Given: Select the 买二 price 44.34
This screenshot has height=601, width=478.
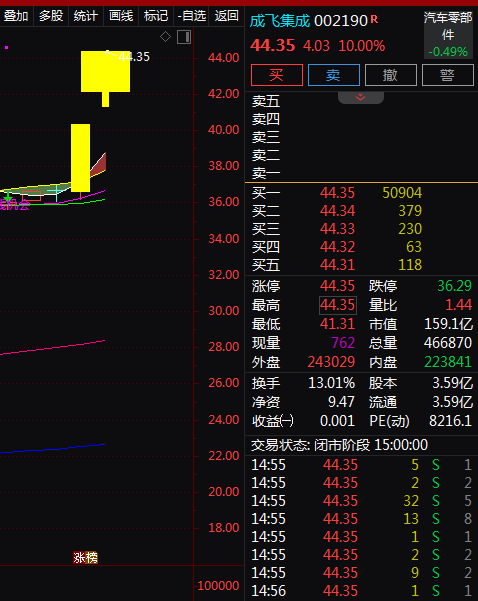Looking at the screenshot, I should (x=337, y=211).
